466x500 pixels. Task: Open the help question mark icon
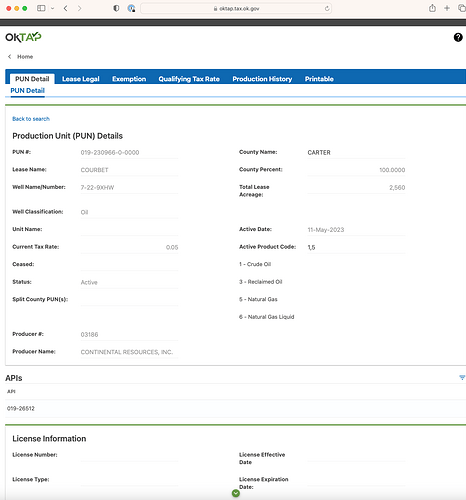point(458,37)
